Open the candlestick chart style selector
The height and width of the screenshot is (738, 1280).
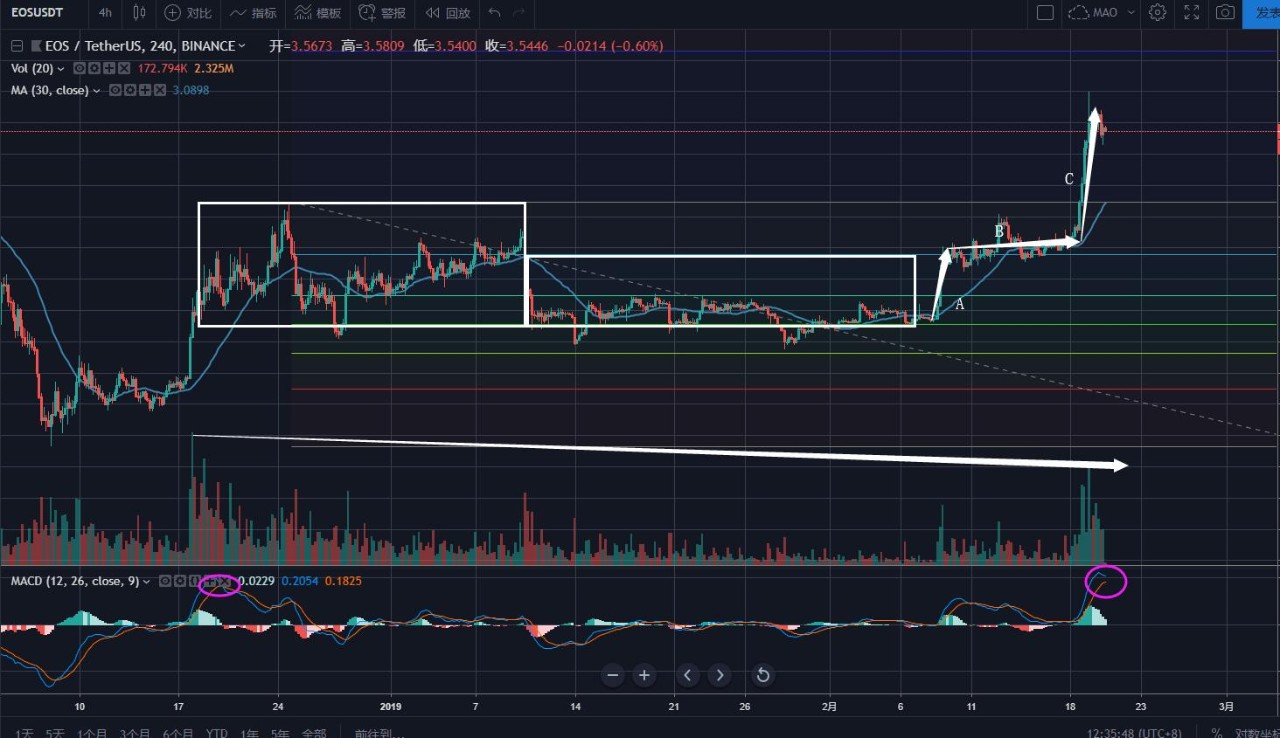(139, 13)
